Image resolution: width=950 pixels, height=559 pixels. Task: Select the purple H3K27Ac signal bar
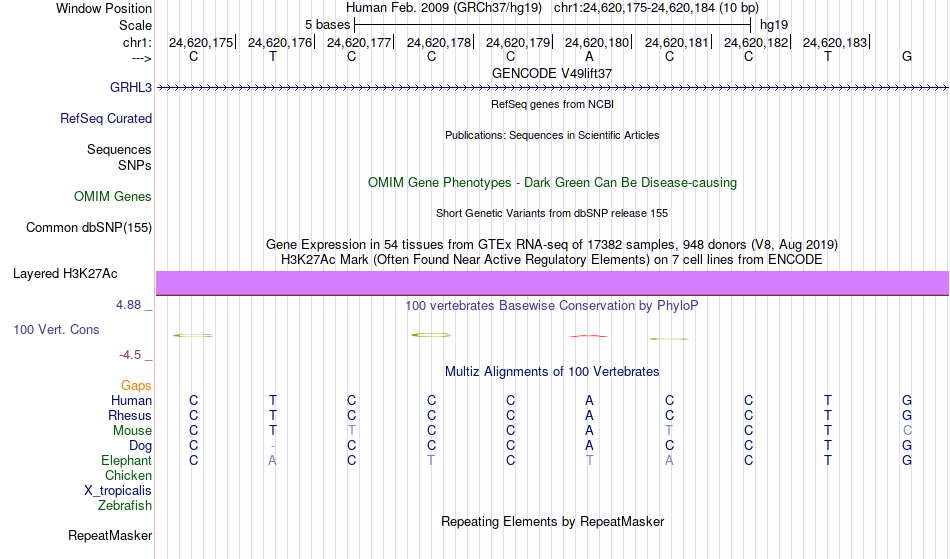pyautogui.click(x=552, y=283)
